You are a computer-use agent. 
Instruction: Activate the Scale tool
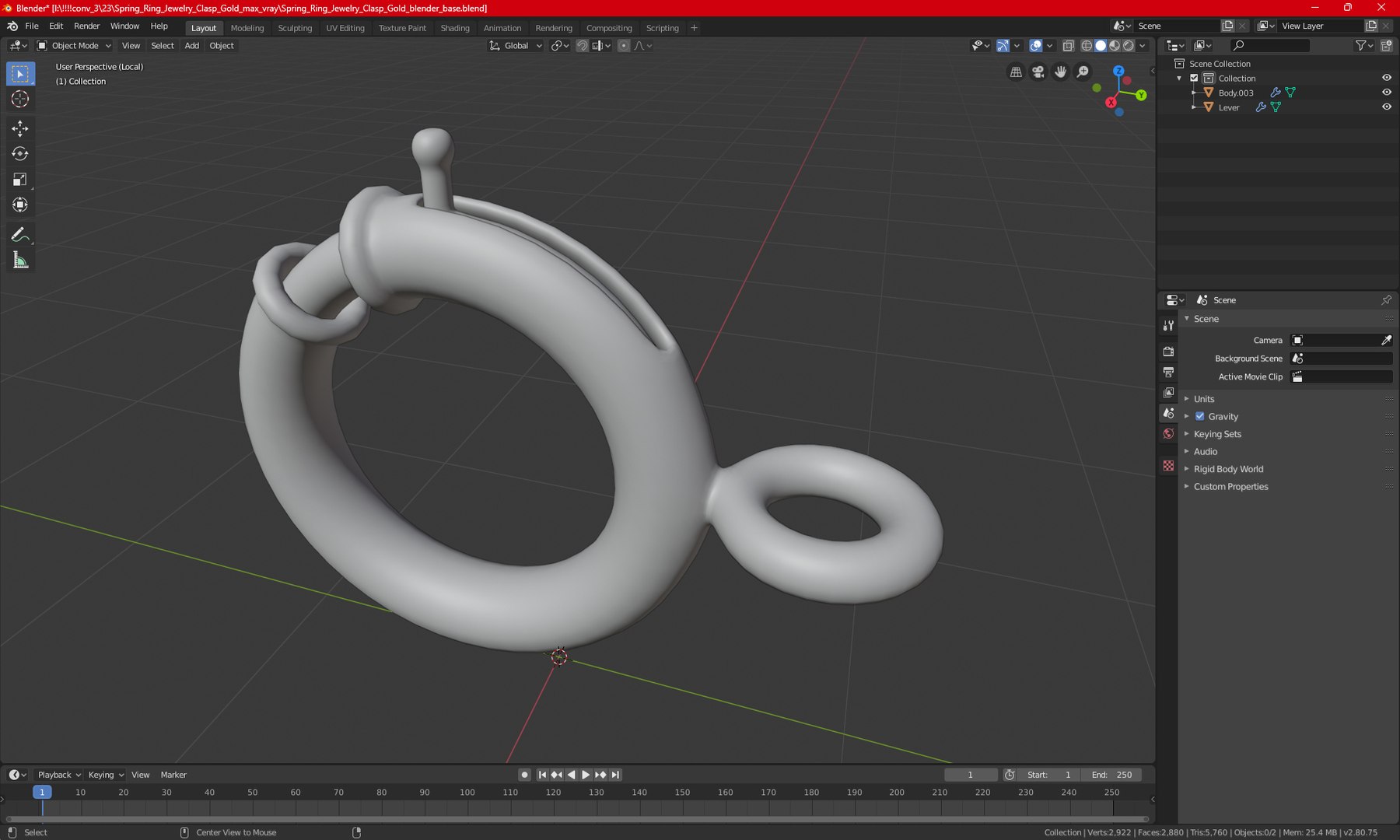click(20, 180)
